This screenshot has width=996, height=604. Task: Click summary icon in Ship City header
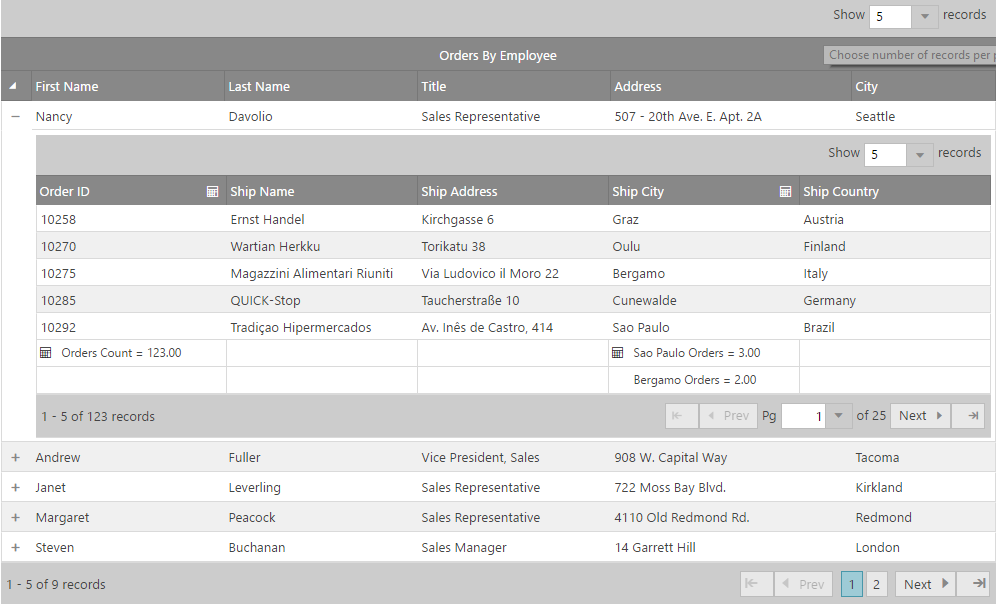click(785, 192)
